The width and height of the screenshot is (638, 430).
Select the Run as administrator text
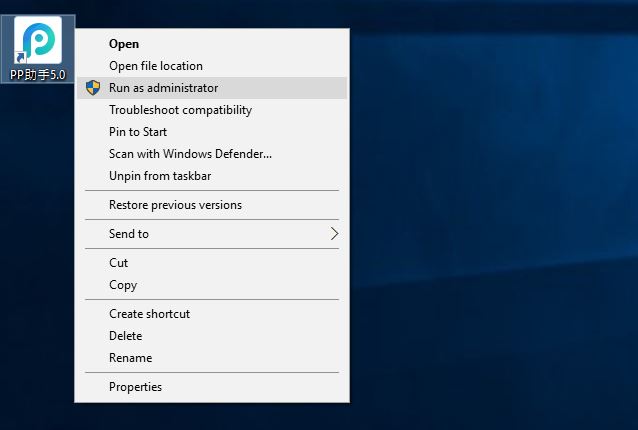pos(163,88)
